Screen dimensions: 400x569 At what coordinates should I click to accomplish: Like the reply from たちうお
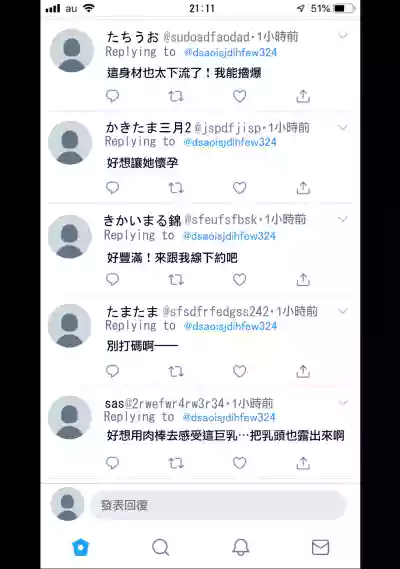[x=240, y=96]
